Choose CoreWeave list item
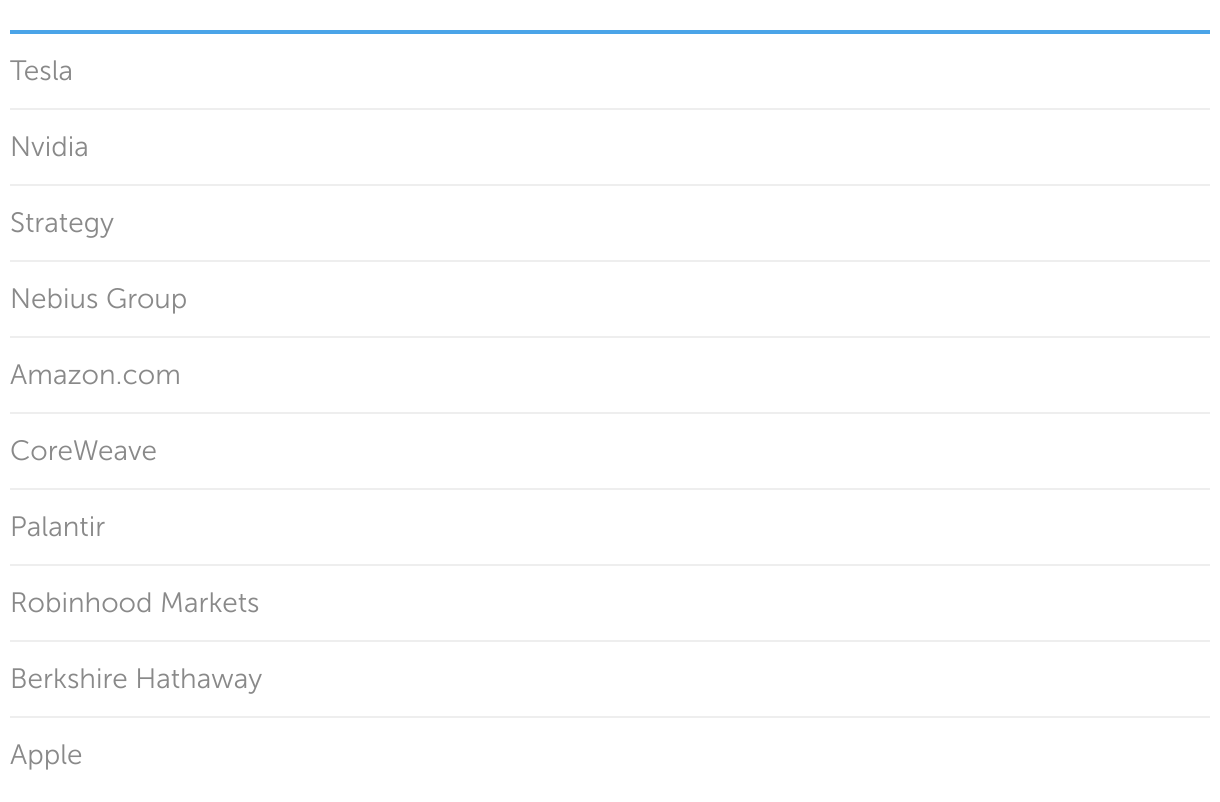1220x802 pixels. [83, 451]
